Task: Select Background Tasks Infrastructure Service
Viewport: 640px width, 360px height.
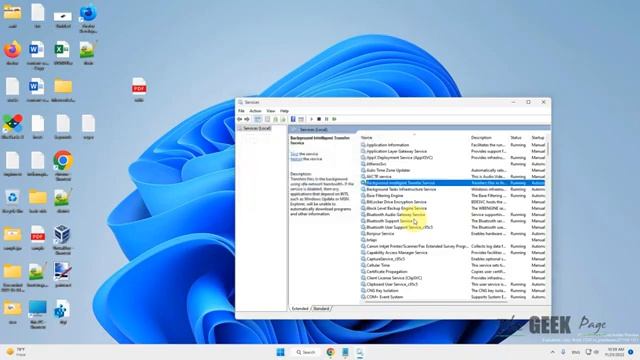Action: [x=453, y=189]
